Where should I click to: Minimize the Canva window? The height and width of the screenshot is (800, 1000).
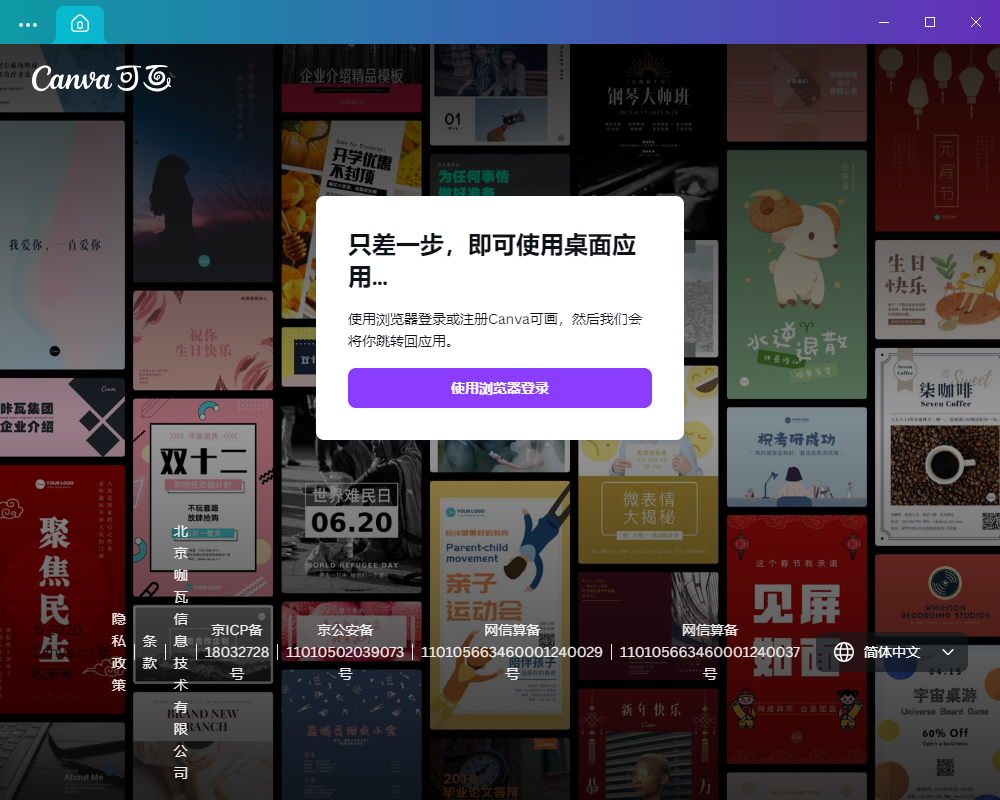pyautogui.click(x=884, y=22)
